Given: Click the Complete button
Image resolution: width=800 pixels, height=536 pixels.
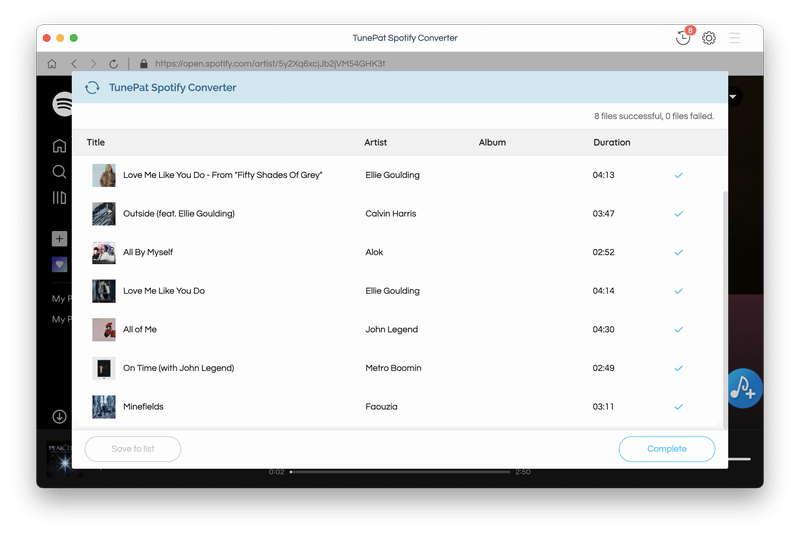Looking at the screenshot, I should (667, 449).
